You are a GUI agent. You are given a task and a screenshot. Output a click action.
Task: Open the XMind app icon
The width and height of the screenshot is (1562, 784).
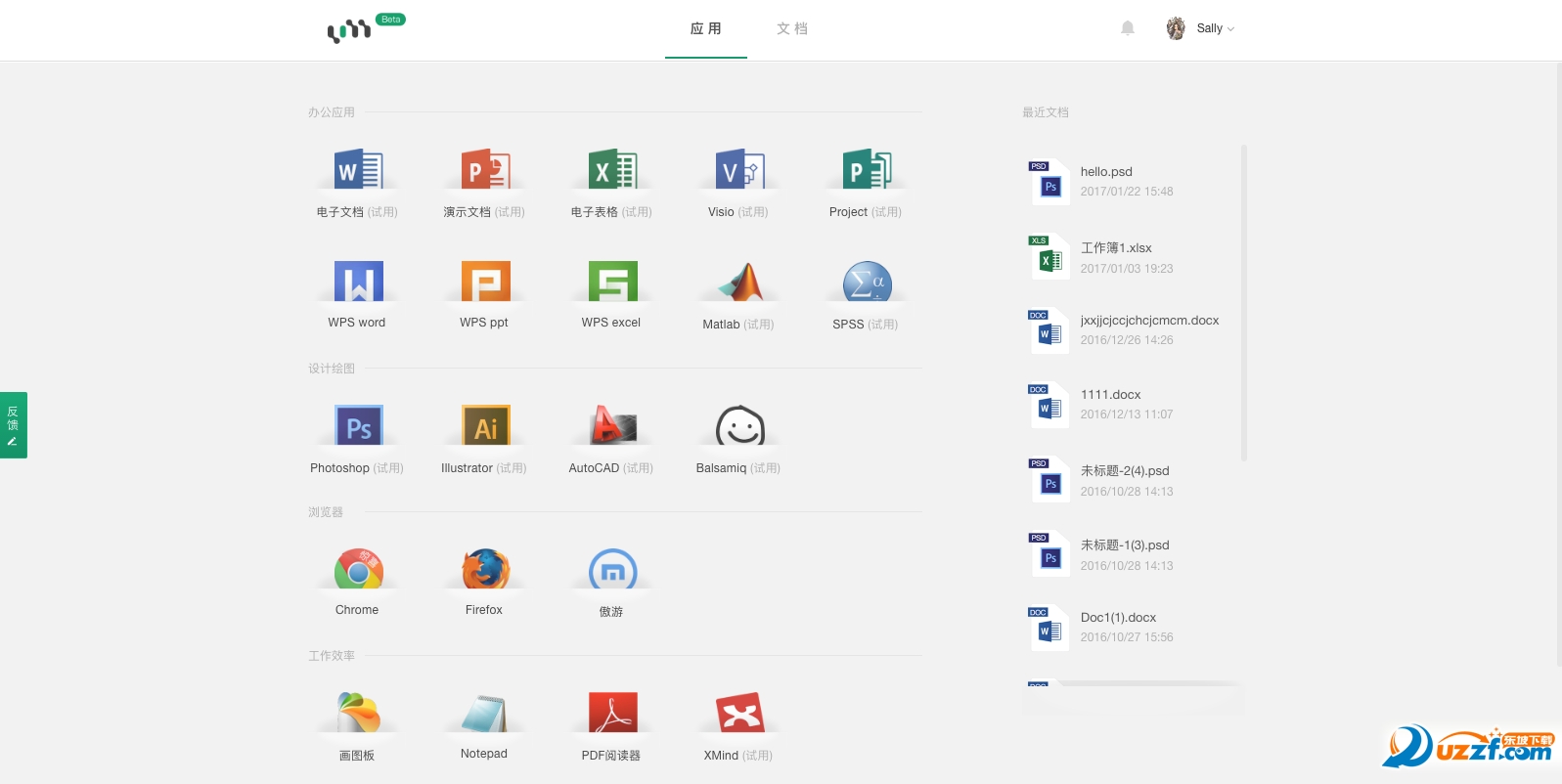pos(739,713)
